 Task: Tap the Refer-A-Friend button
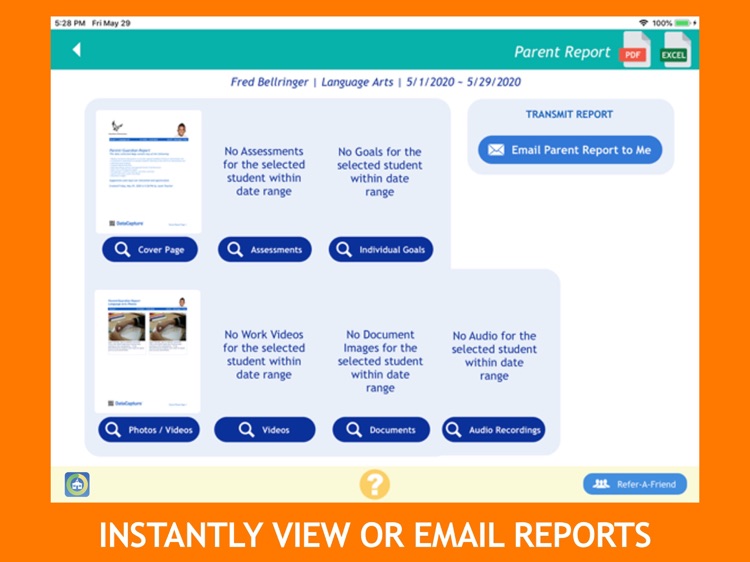635,484
